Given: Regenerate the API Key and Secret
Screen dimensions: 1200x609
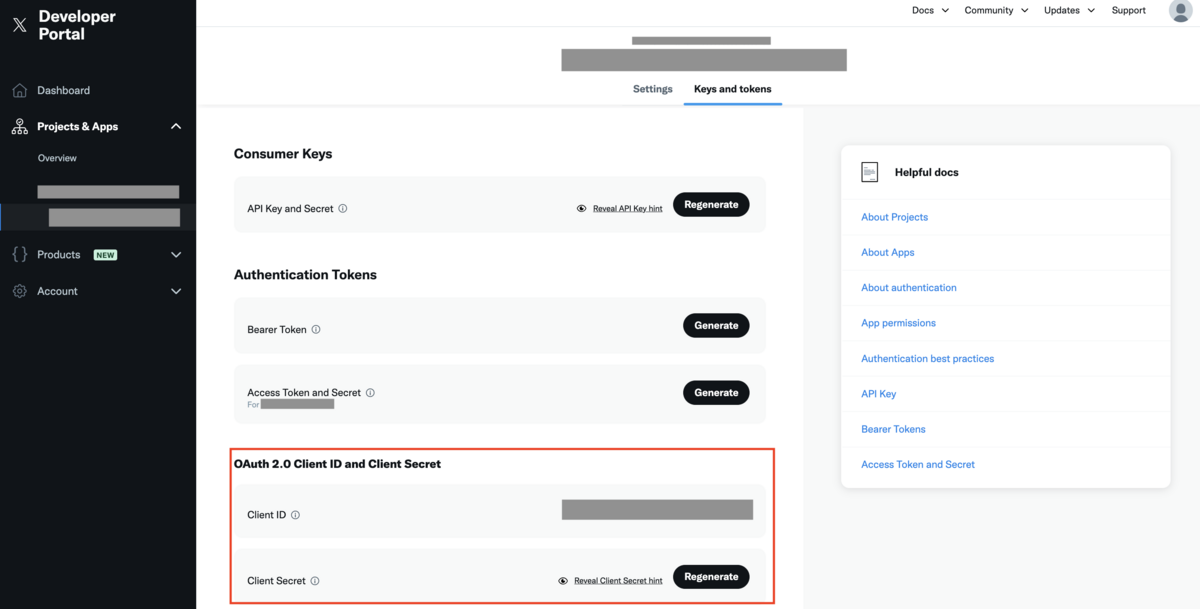Looking at the screenshot, I should pyautogui.click(x=711, y=204).
